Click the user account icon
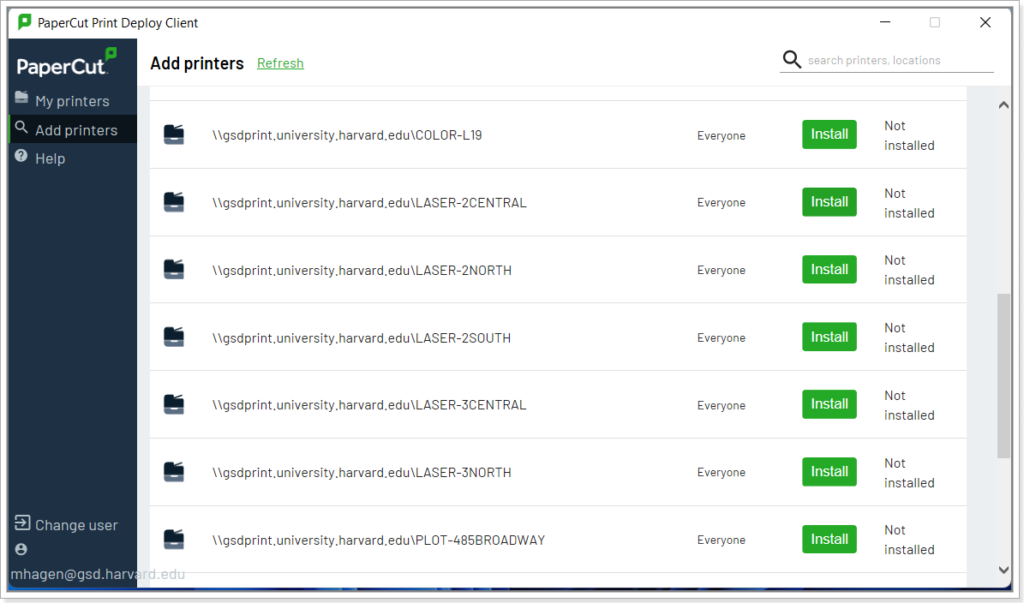This screenshot has height=603, width=1024. [21, 550]
